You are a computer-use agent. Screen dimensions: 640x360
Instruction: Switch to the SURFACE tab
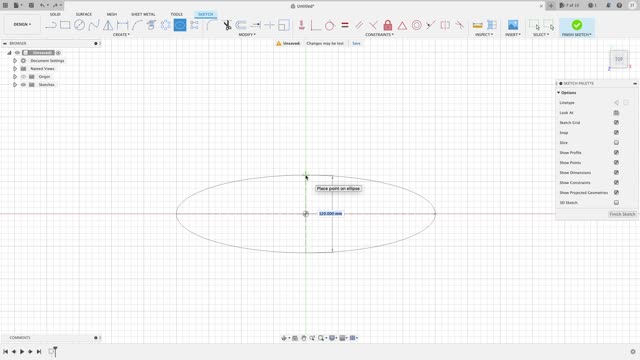[x=84, y=14]
